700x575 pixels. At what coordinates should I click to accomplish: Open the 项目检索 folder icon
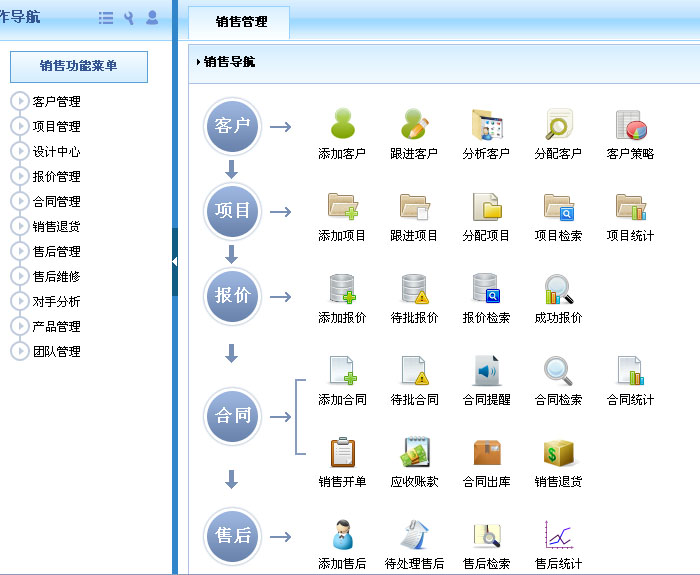[x=558, y=207]
